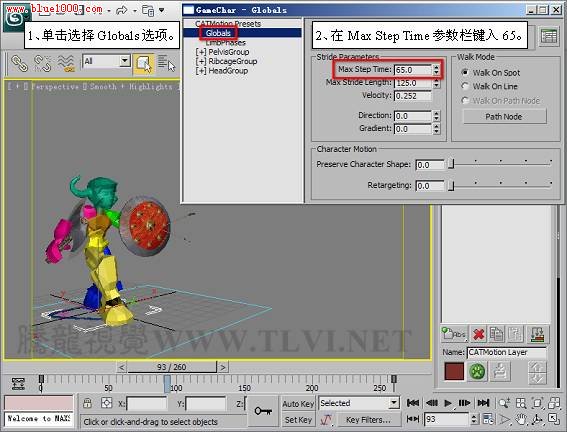Select the Pan View hand tool
Screen dimensions: 567x432
click(x=521, y=419)
